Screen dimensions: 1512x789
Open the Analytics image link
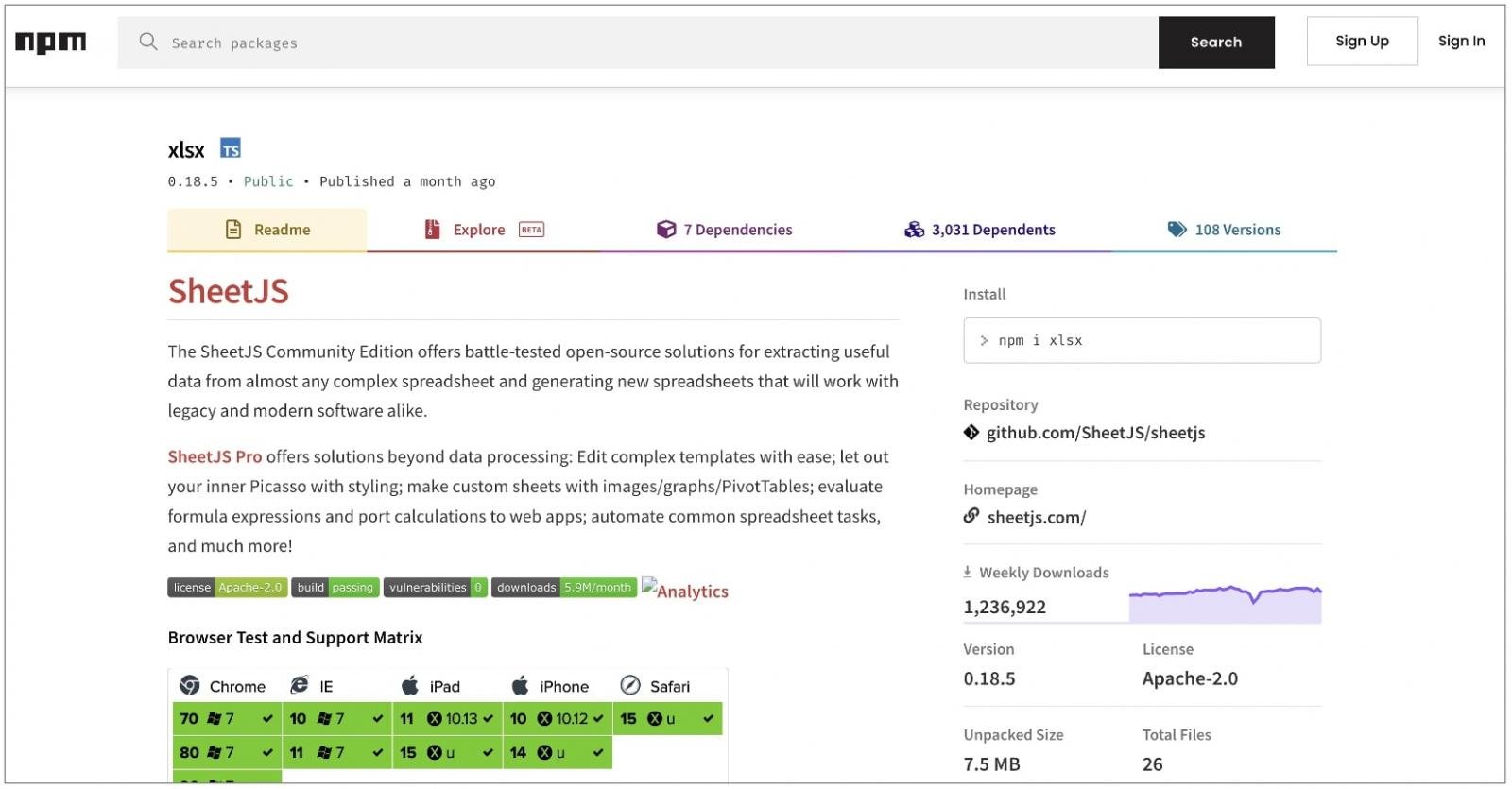point(685,590)
